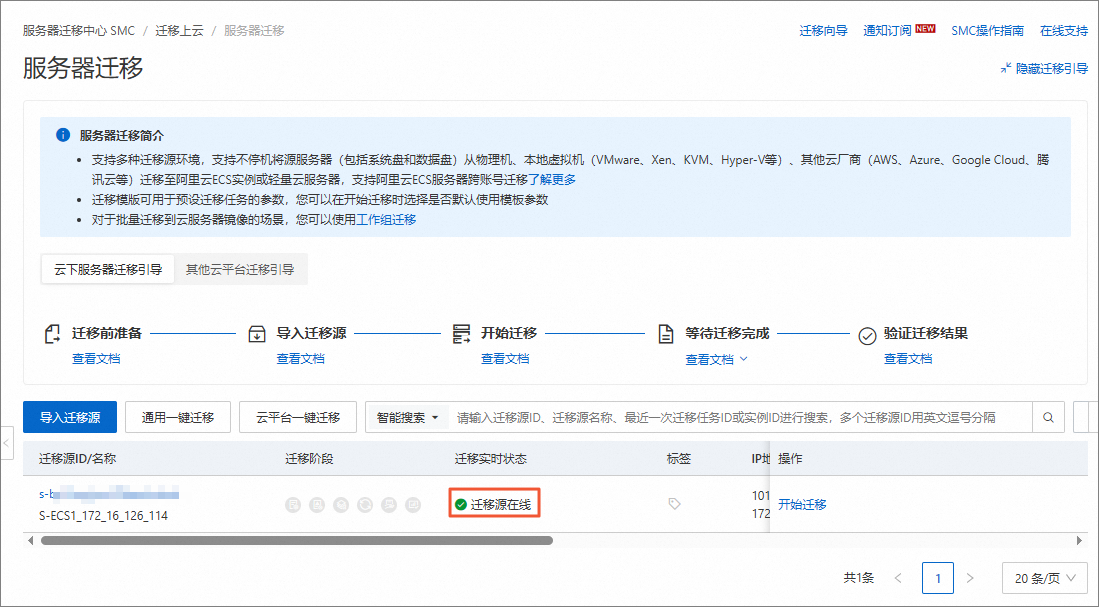Image resolution: width=1099 pixels, height=607 pixels.
Task: Click the 迁移阶段 column header
Action: coord(309,458)
